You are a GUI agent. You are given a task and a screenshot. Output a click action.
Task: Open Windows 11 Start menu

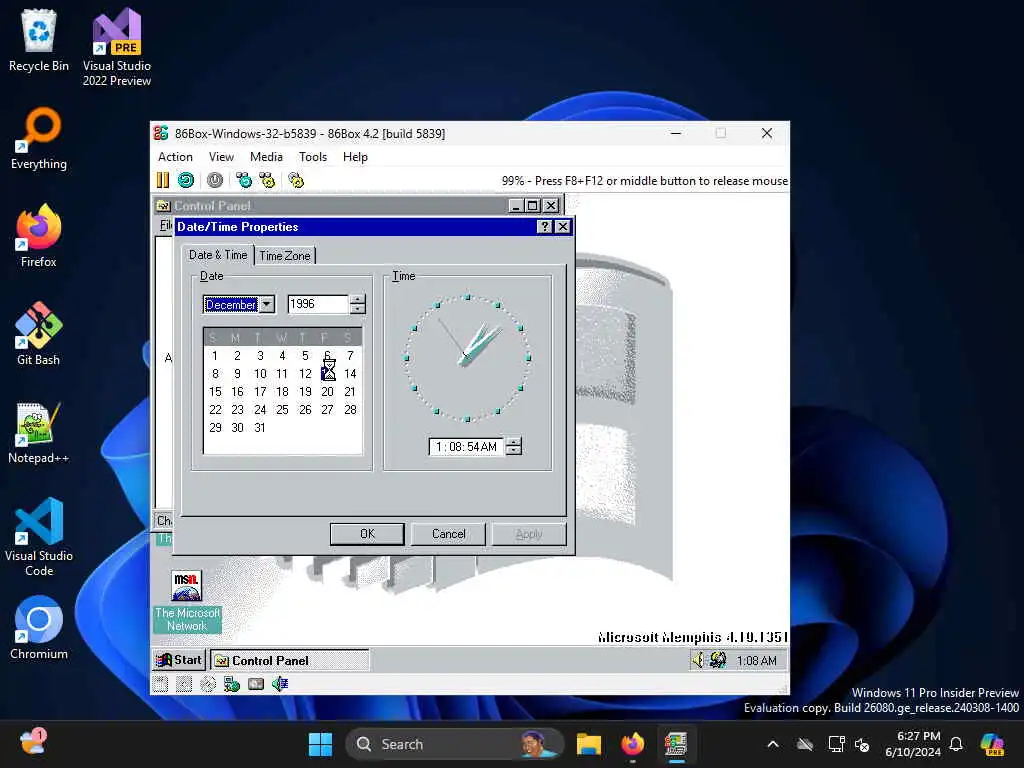(320, 744)
